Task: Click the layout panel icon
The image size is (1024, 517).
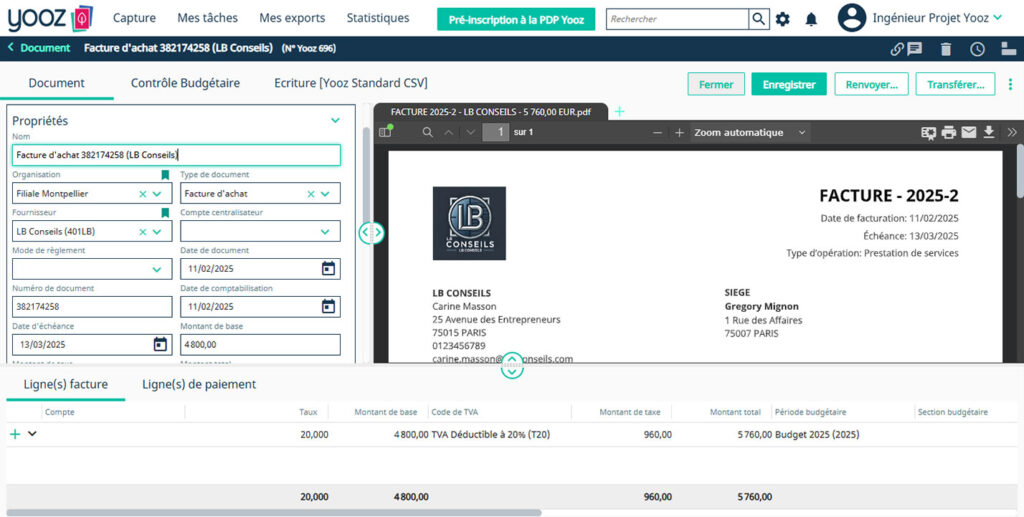Action: 1008,49
